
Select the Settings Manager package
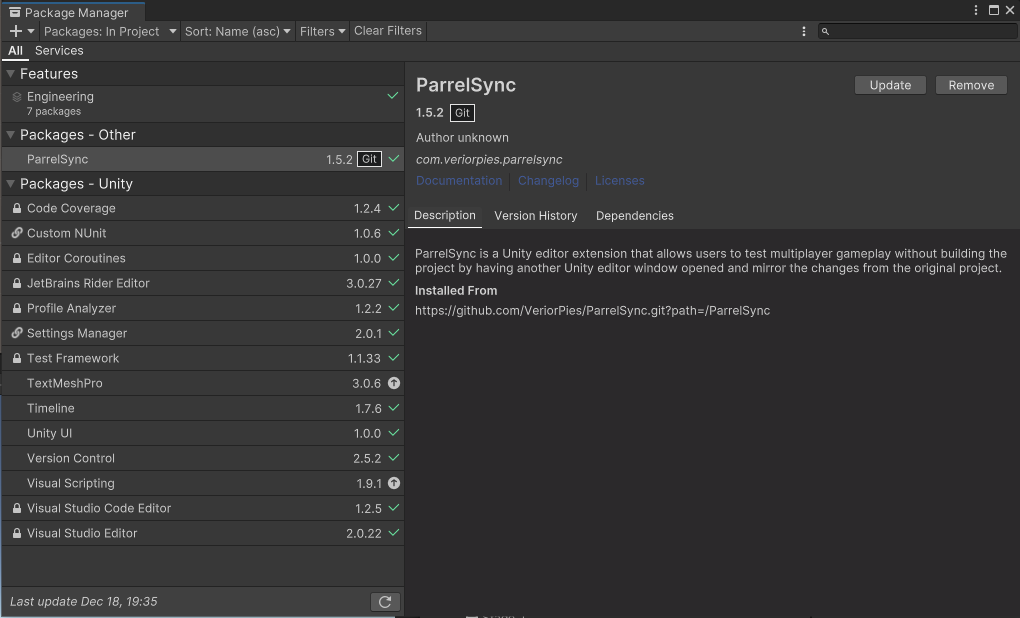(x=203, y=333)
